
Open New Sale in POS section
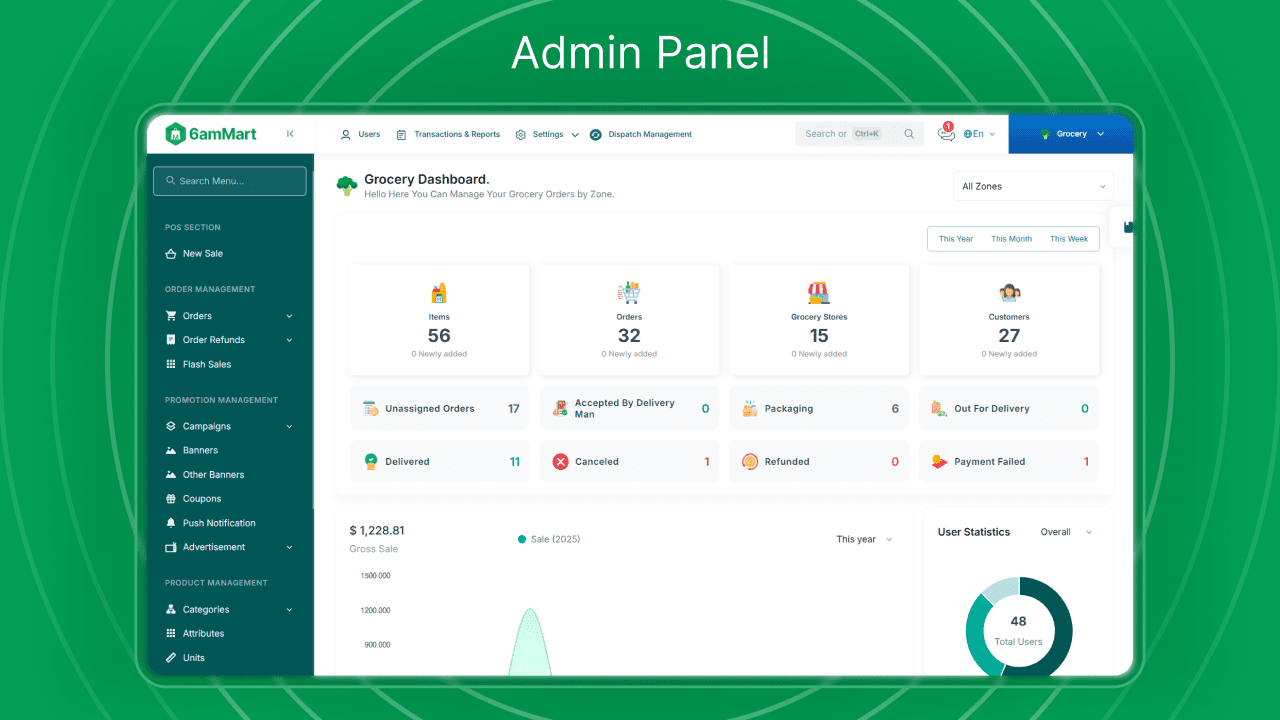202,254
